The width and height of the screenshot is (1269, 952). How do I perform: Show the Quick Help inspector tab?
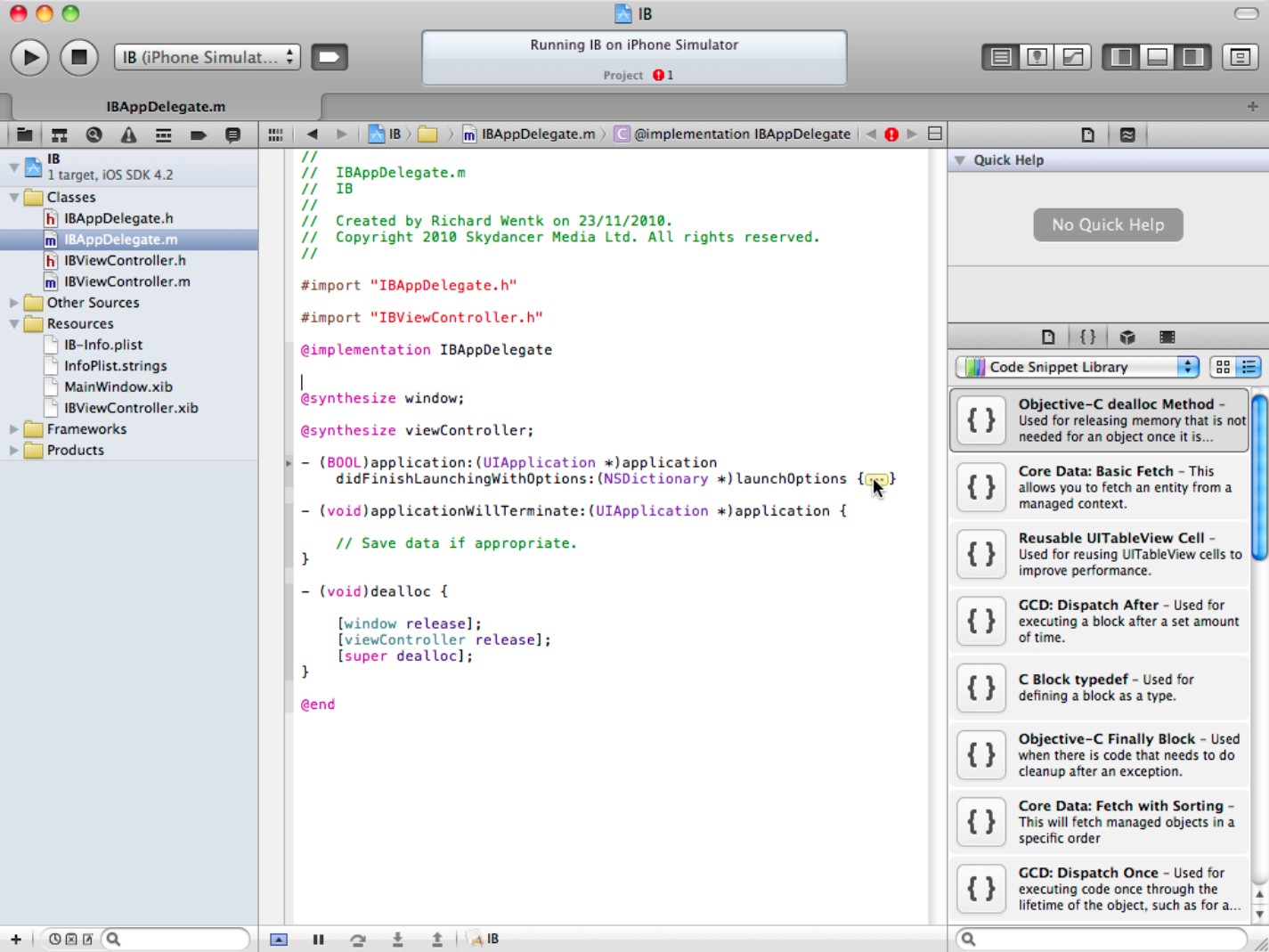(x=1127, y=135)
